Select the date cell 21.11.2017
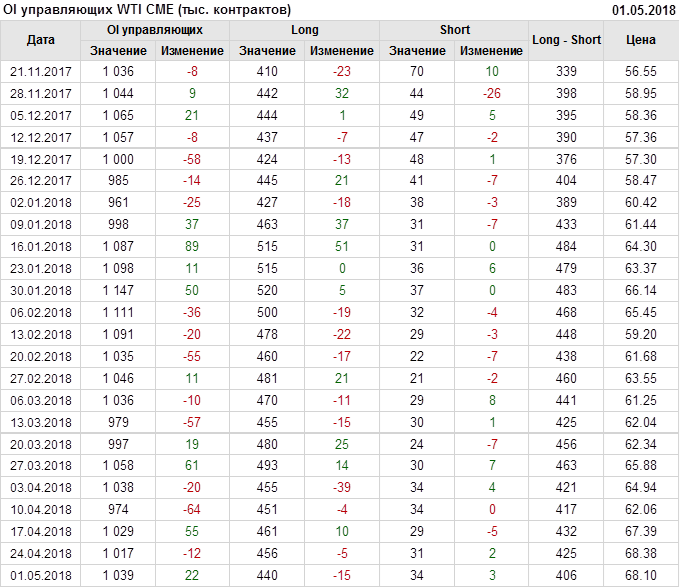The image size is (680, 588). (41, 72)
